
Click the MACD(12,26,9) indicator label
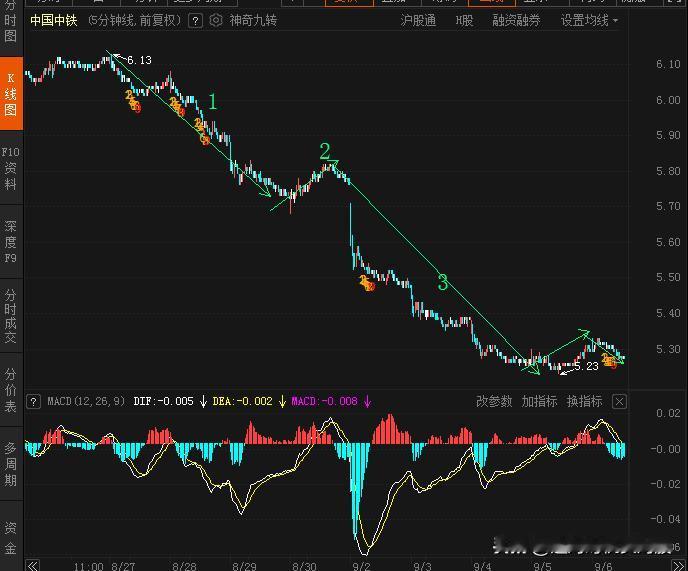click(86, 401)
